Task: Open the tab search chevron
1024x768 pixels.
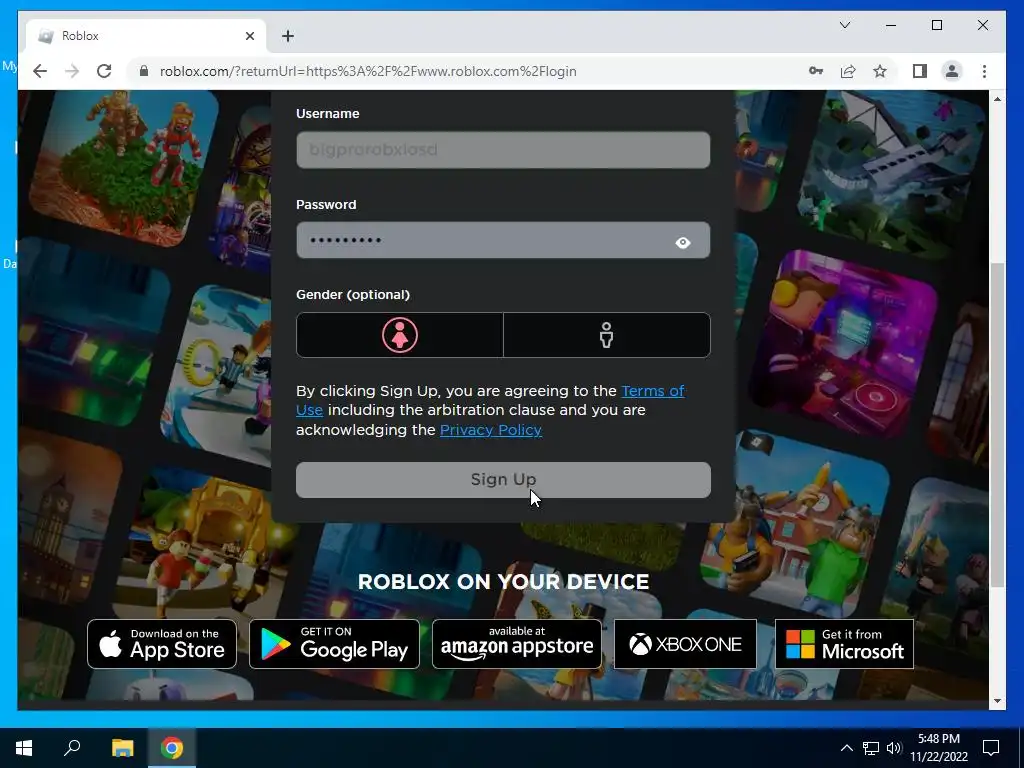Action: [x=844, y=25]
